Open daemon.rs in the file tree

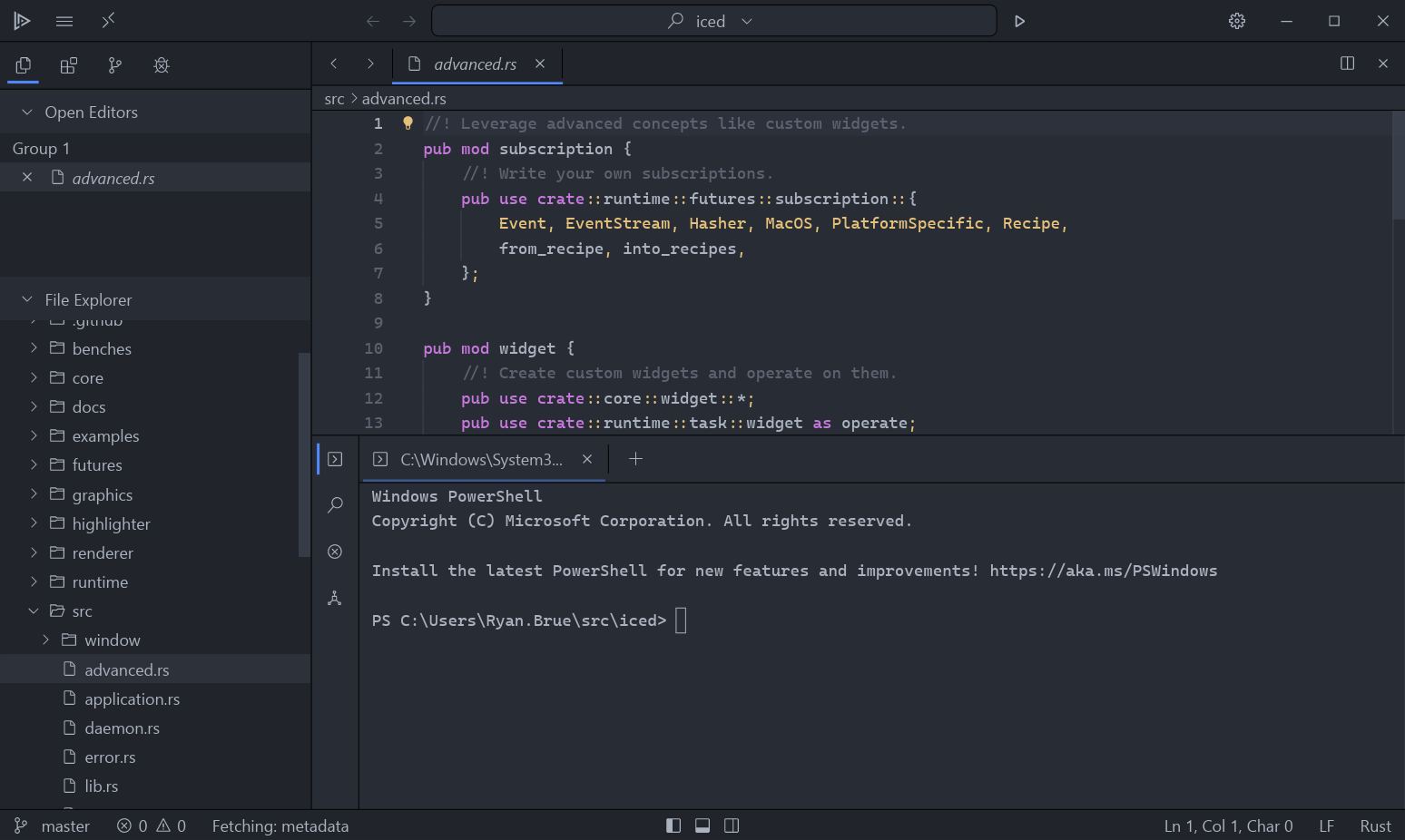coord(155,728)
